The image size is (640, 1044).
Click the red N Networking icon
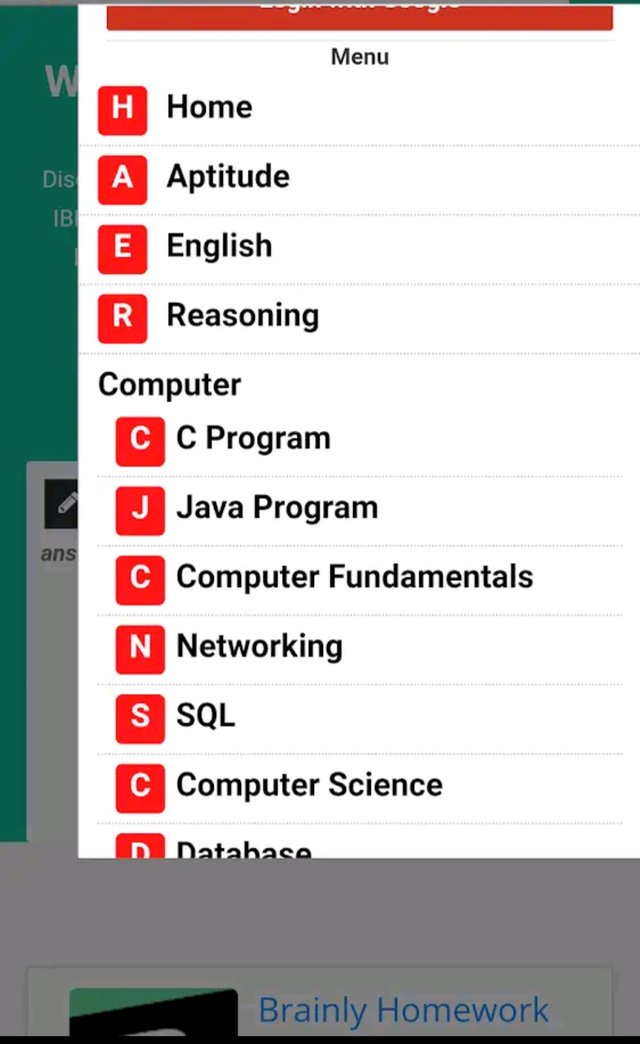pyautogui.click(x=140, y=648)
